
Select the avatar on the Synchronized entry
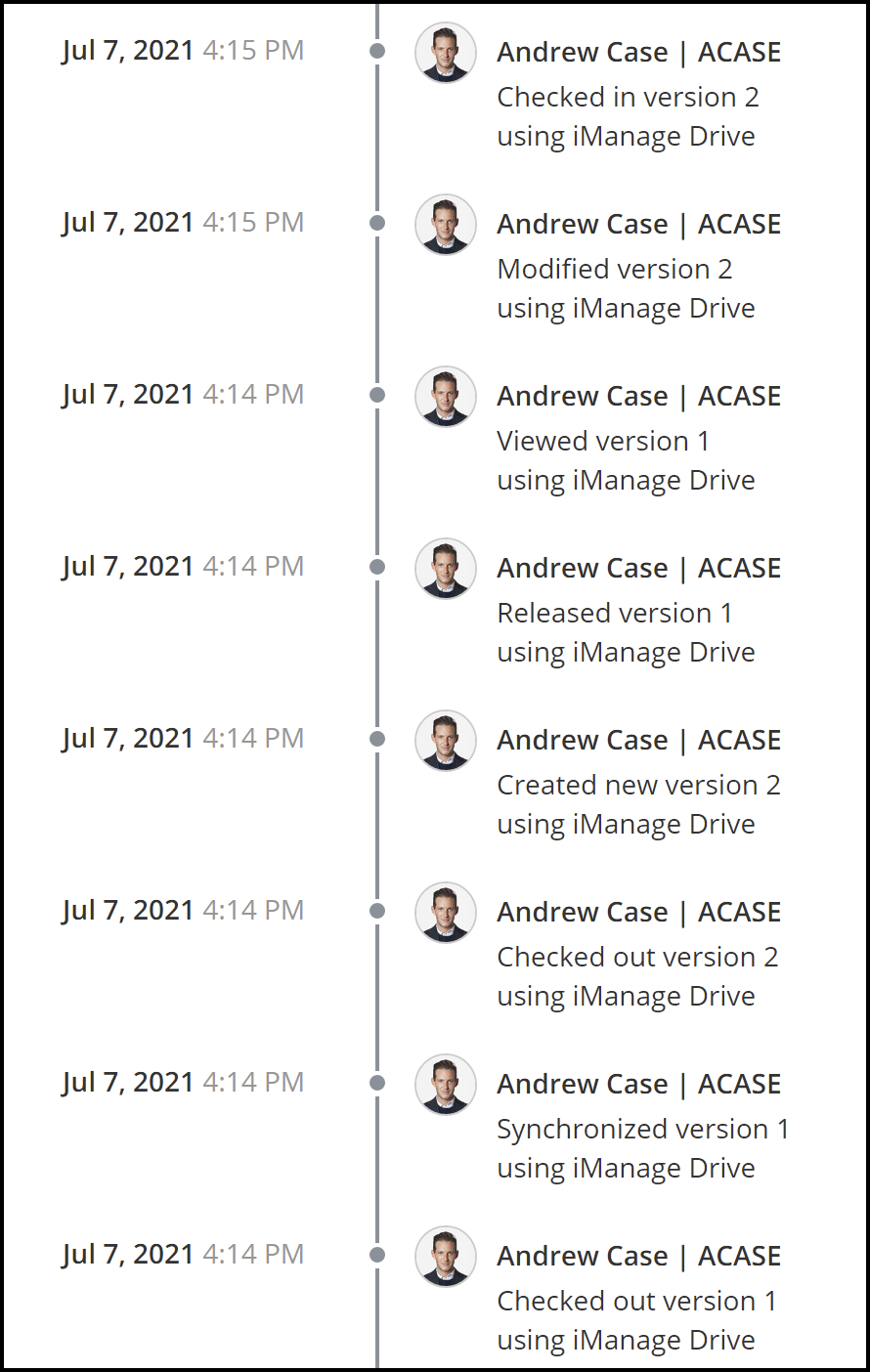[x=445, y=1085]
